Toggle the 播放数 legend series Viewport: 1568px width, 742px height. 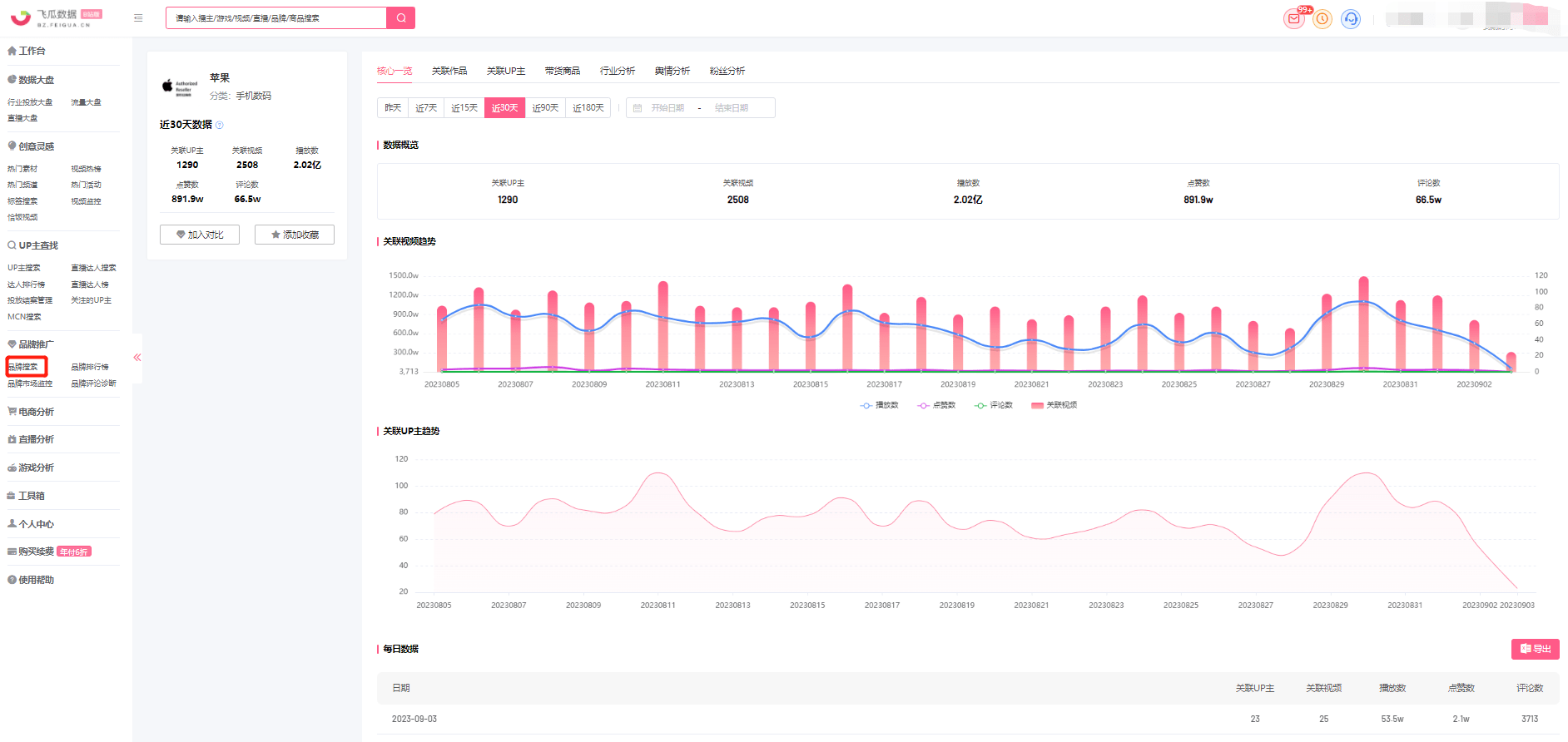[x=880, y=405]
